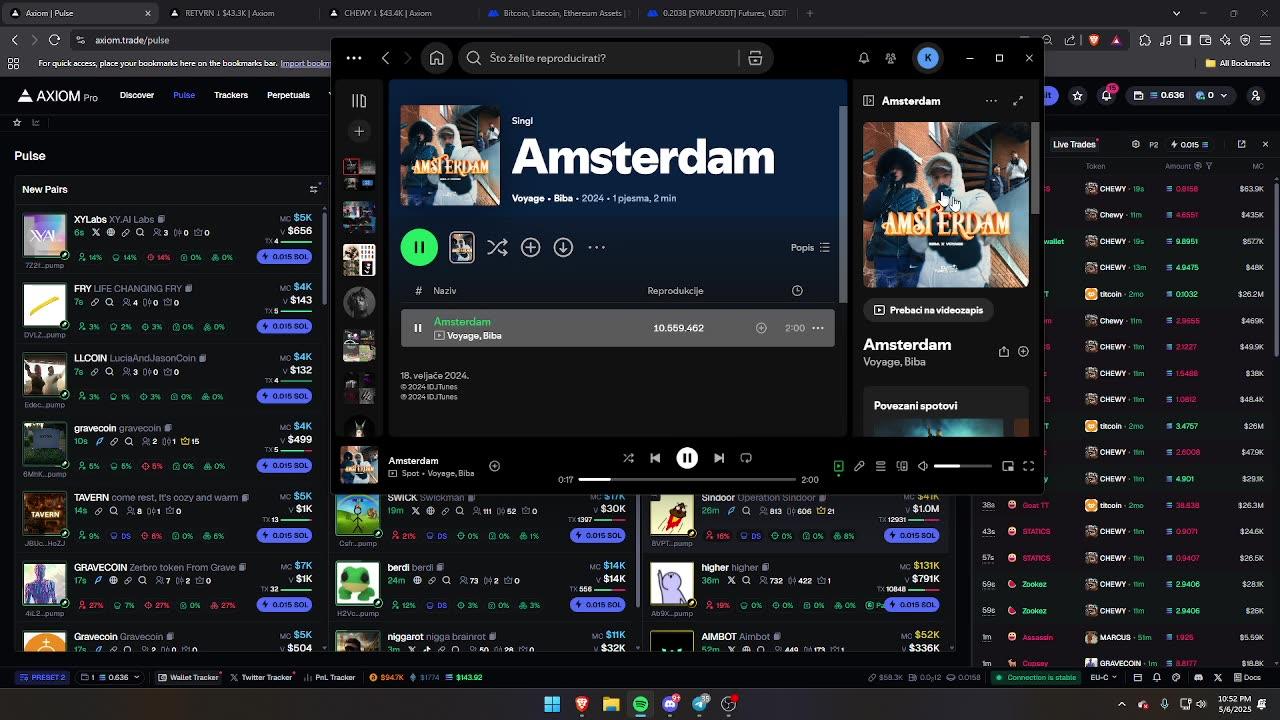Open the Amsterdam thumbnail in player bar
Viewport: 1280px width, 720px height.
[359, 466]
